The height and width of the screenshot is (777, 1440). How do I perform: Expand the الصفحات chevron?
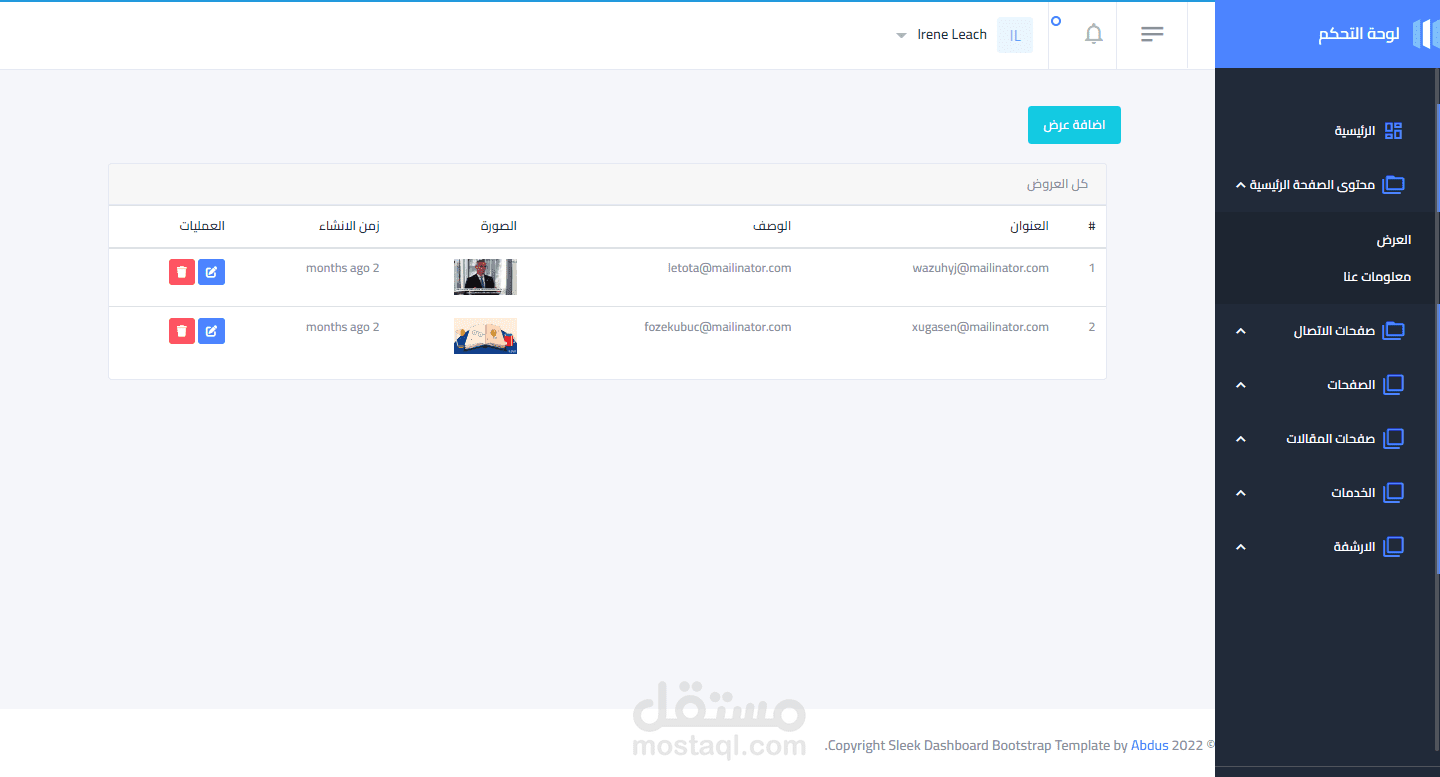pos(1240,385)
